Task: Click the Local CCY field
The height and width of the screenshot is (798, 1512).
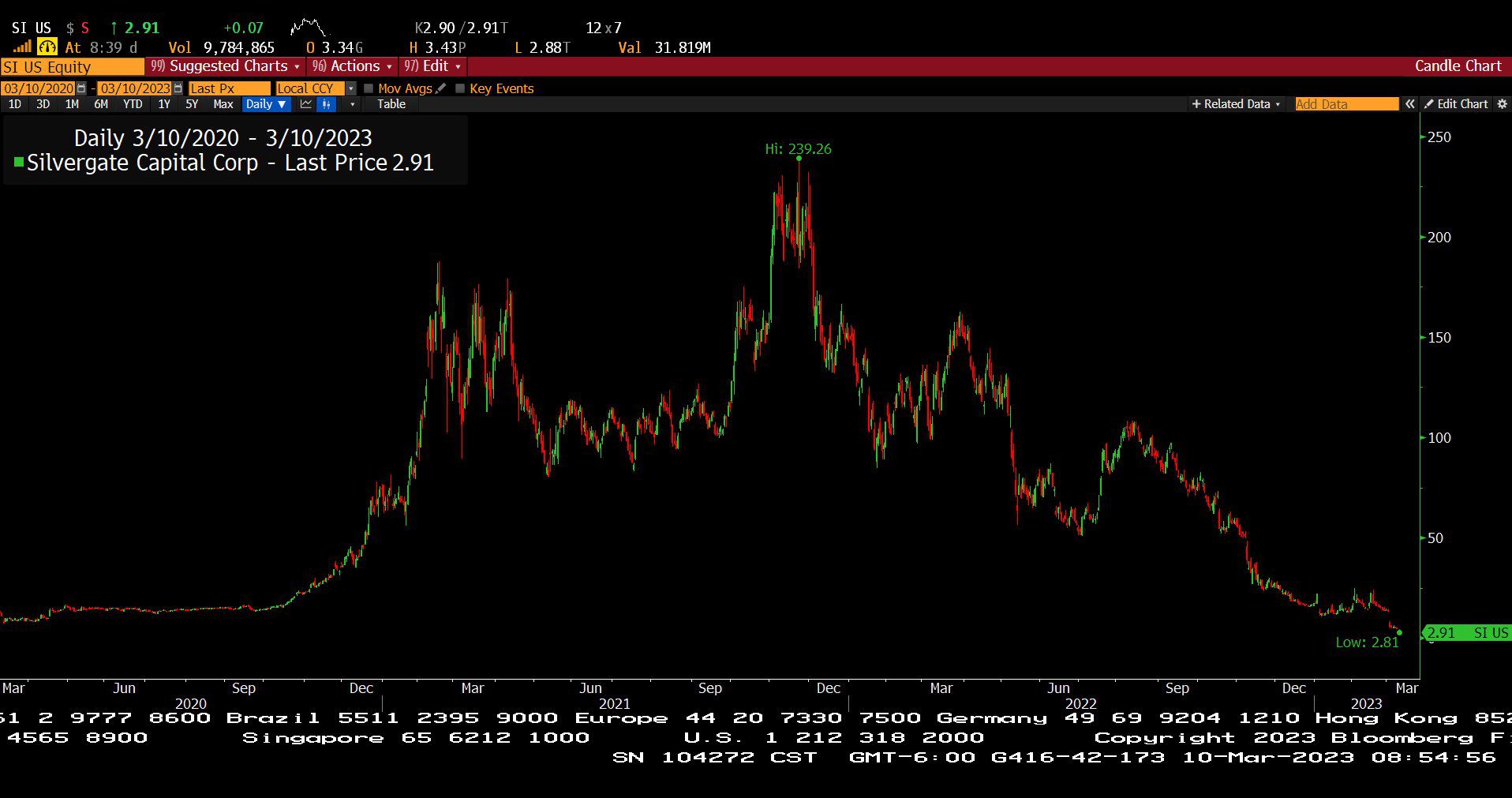Action: 311,88
